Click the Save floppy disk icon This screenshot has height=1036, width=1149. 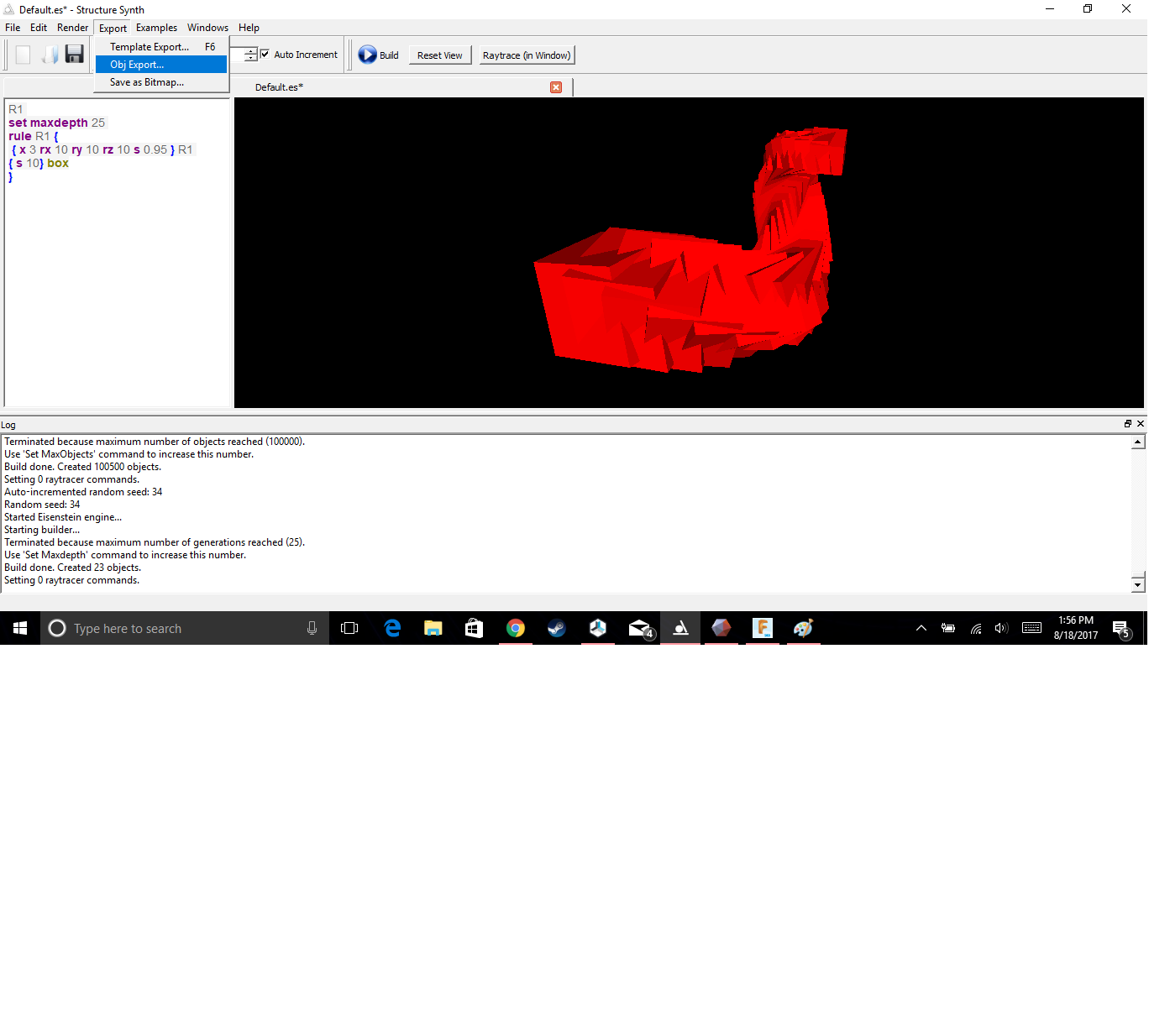pos(75,55)
